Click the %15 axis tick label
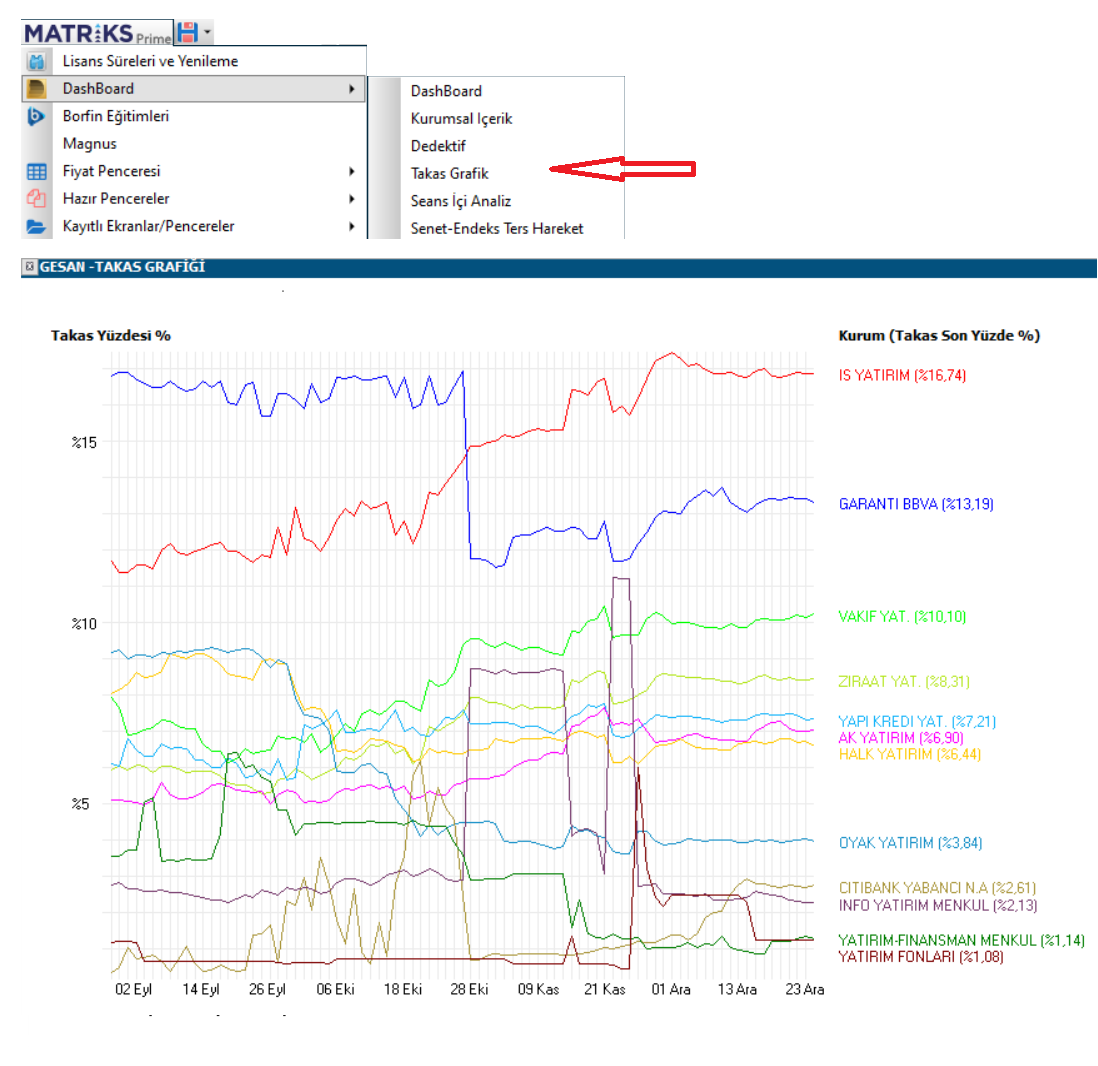1098x1066 pixels. coord(84,443)
